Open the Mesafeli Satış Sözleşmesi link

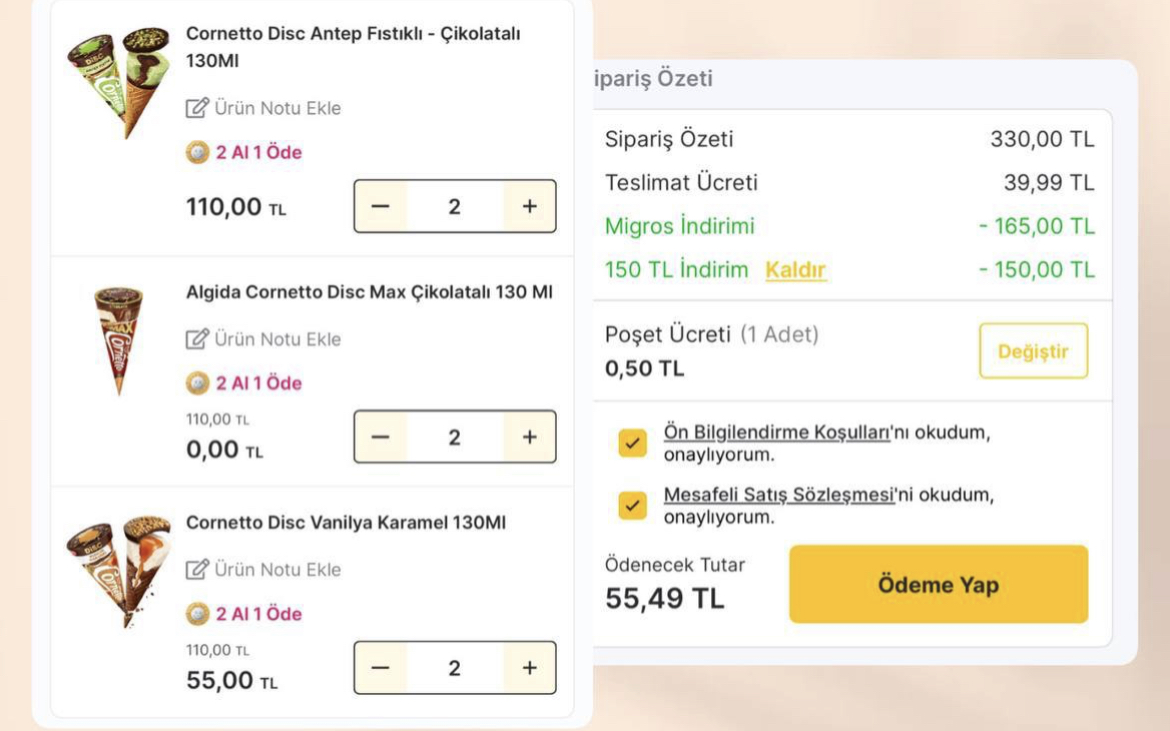pyautogui.click(x=779, y=495)
